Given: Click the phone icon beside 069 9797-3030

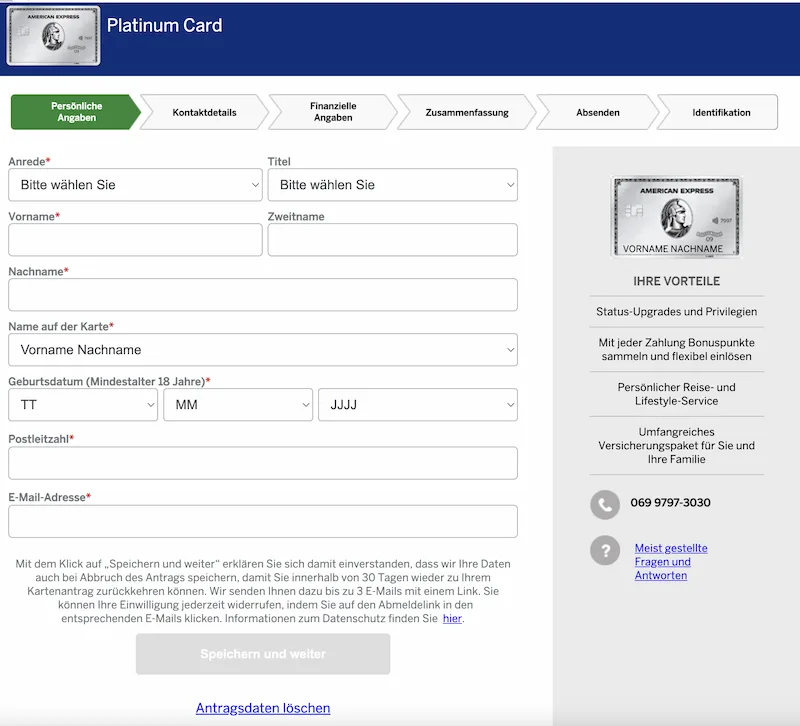Looking at the screenshot, I should click(604, 504).
